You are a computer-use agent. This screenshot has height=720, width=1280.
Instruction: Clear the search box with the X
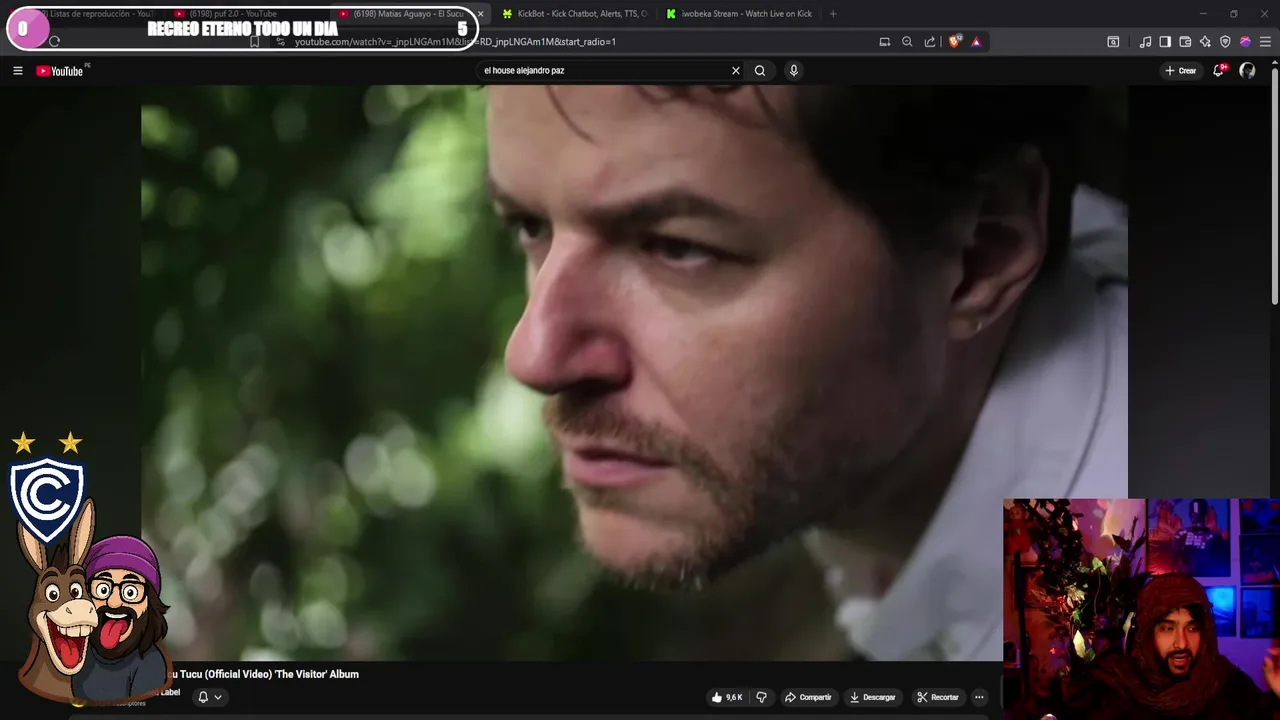coord(736,71)
